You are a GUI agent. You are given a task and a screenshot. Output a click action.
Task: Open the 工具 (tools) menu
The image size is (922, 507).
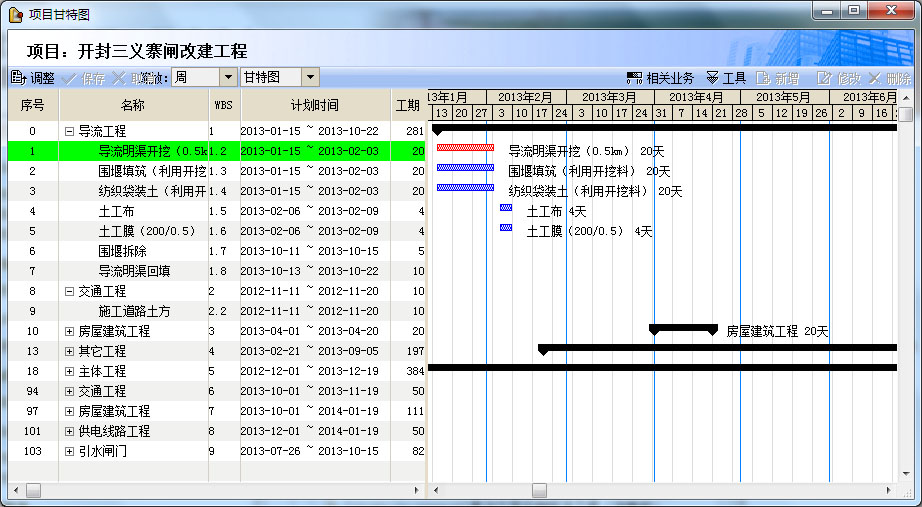(x=726, y=78)
